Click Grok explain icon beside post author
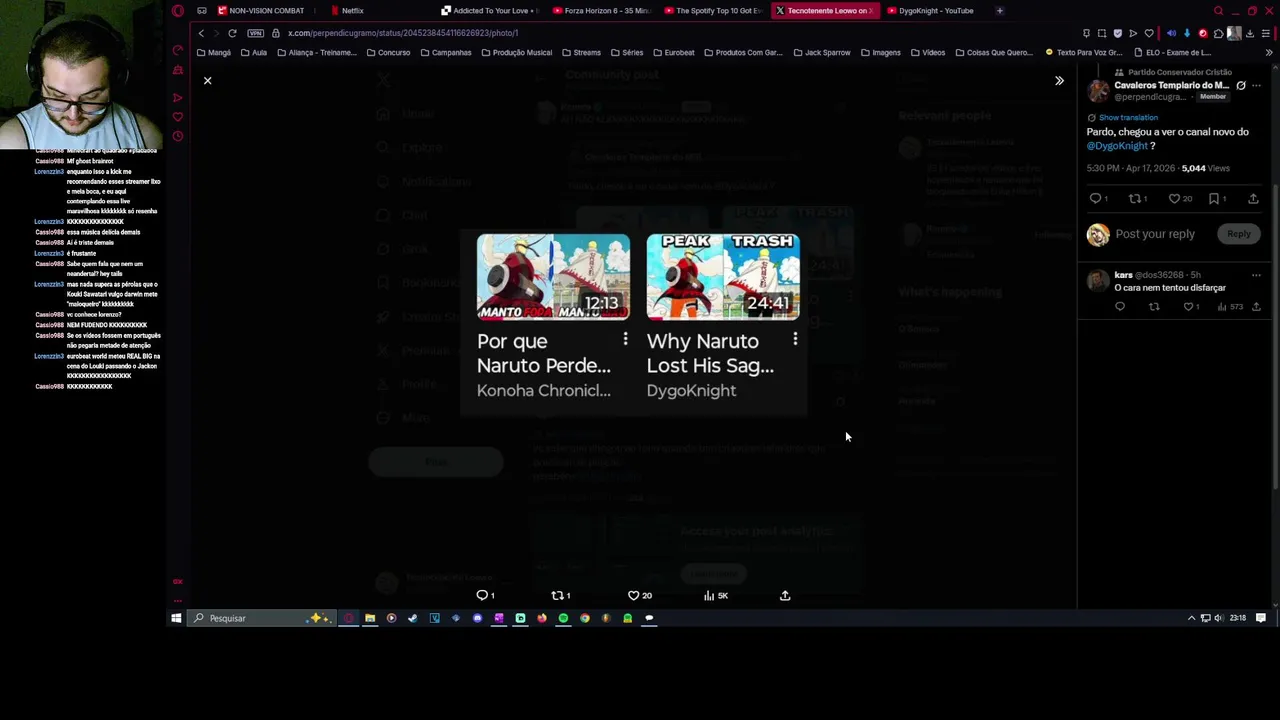 point(1241,85)
